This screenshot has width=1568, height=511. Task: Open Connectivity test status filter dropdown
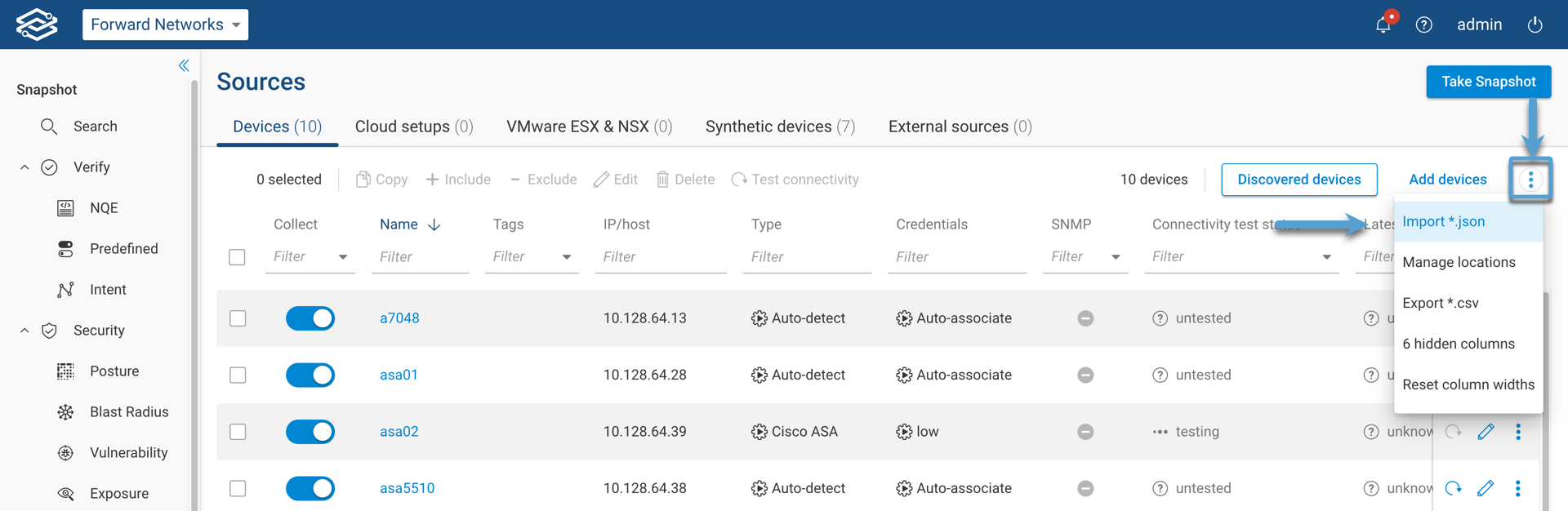(1326, 257)
